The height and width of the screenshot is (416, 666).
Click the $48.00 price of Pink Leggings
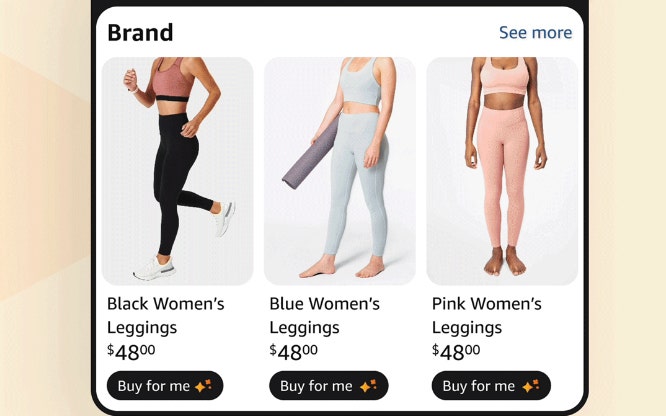click(x=456, y=352)
